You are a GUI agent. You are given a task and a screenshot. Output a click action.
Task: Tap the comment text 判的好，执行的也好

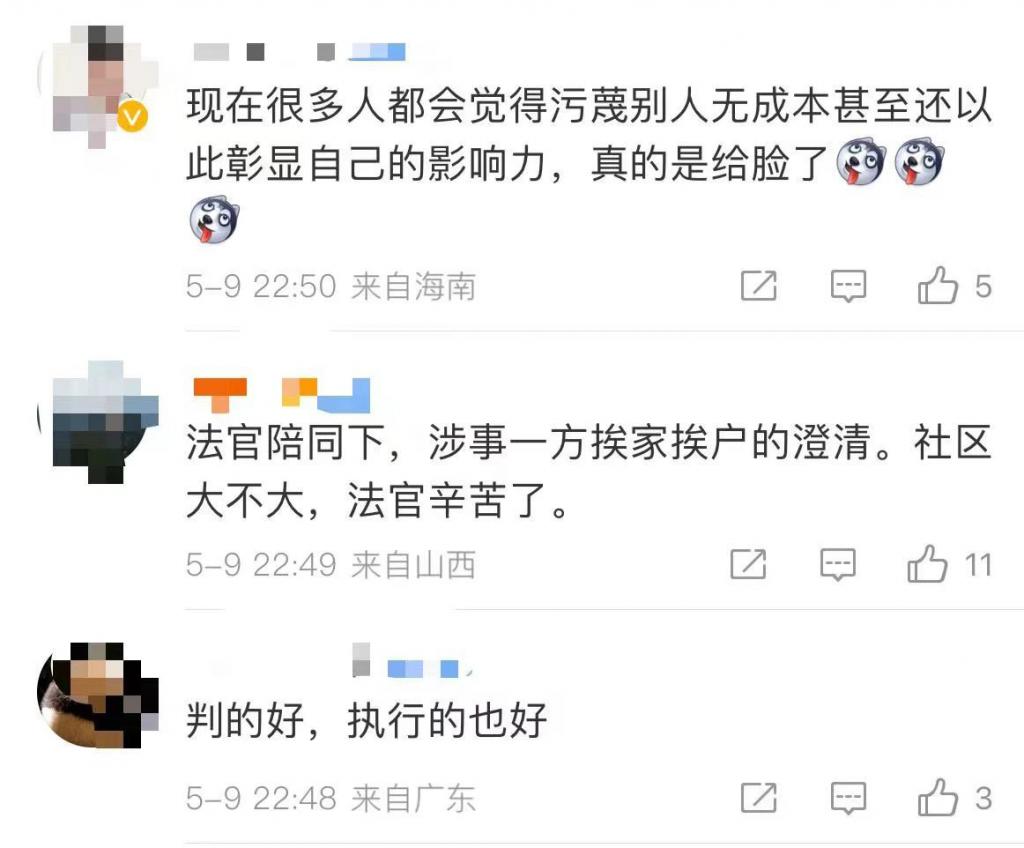point(366,720)
